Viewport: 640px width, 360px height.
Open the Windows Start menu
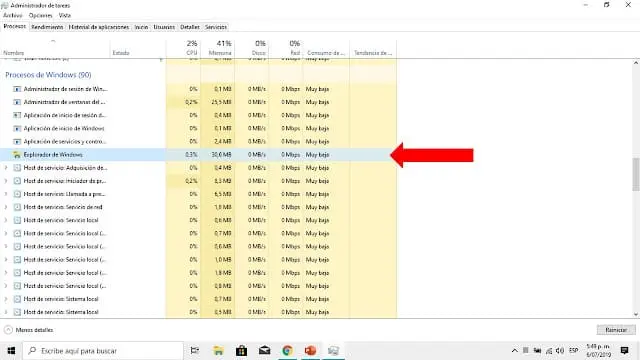point(11,351)
